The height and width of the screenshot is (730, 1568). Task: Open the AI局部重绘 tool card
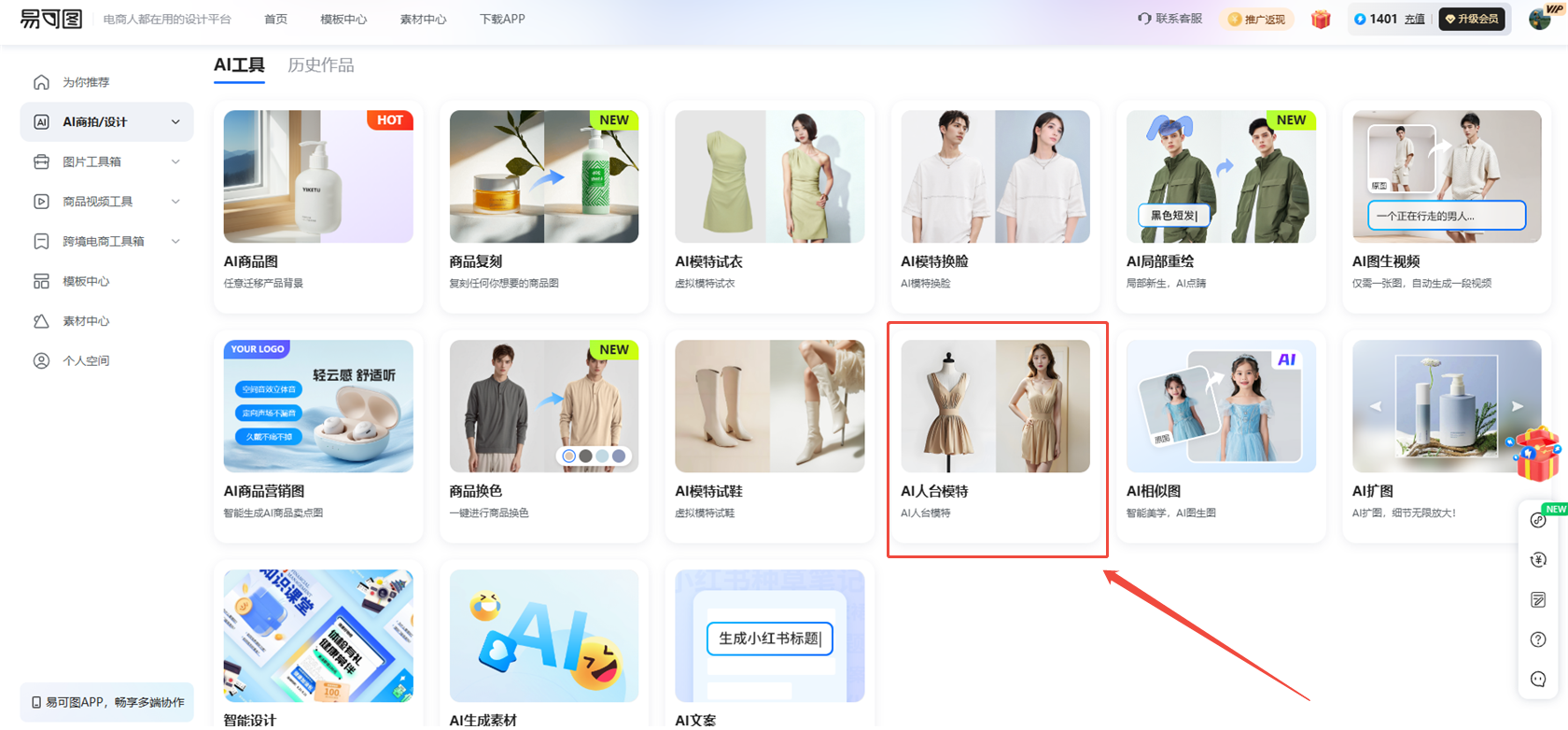point(1222,207)
